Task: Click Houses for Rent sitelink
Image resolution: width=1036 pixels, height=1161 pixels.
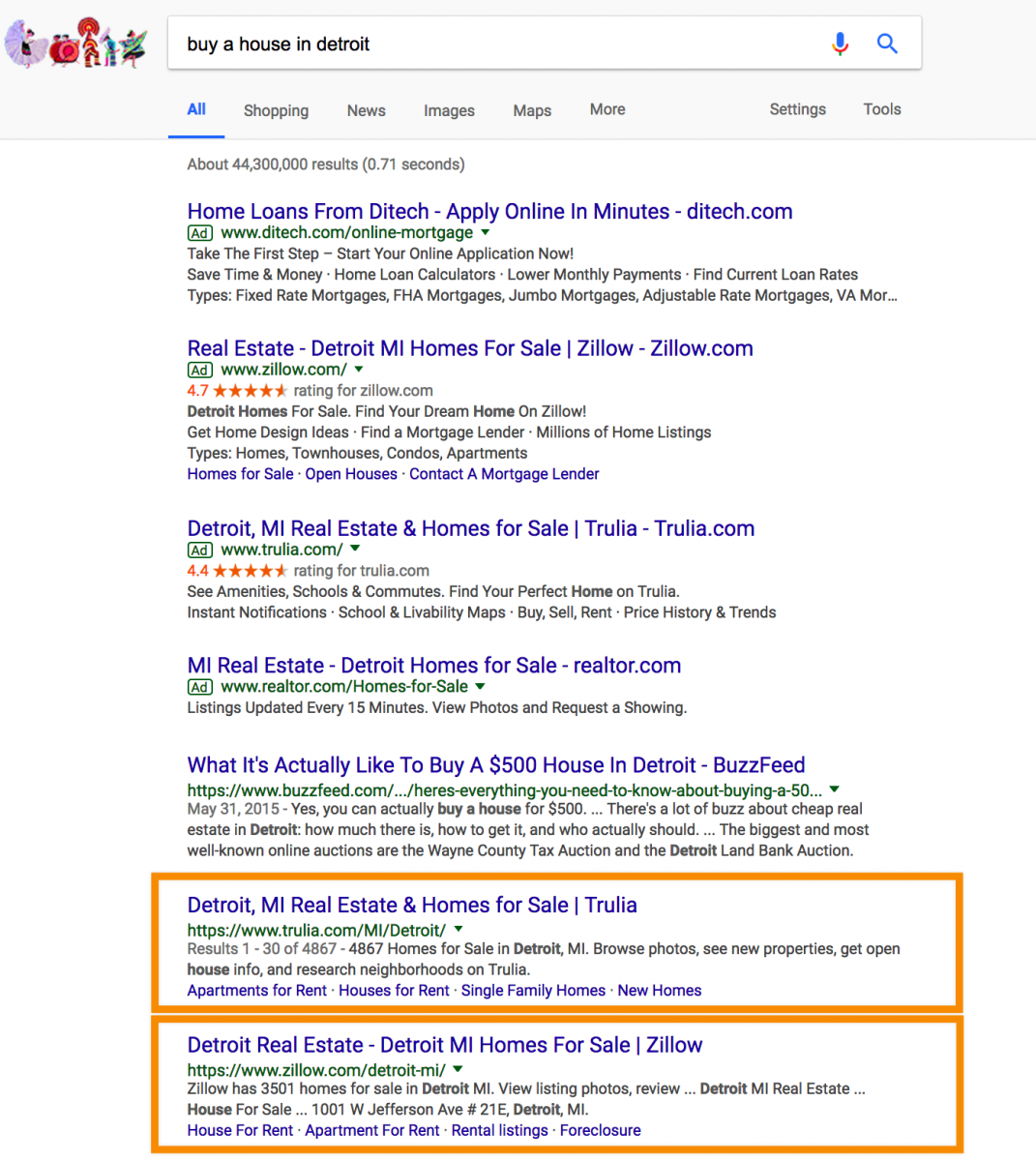Action: [x=394, y=991]
